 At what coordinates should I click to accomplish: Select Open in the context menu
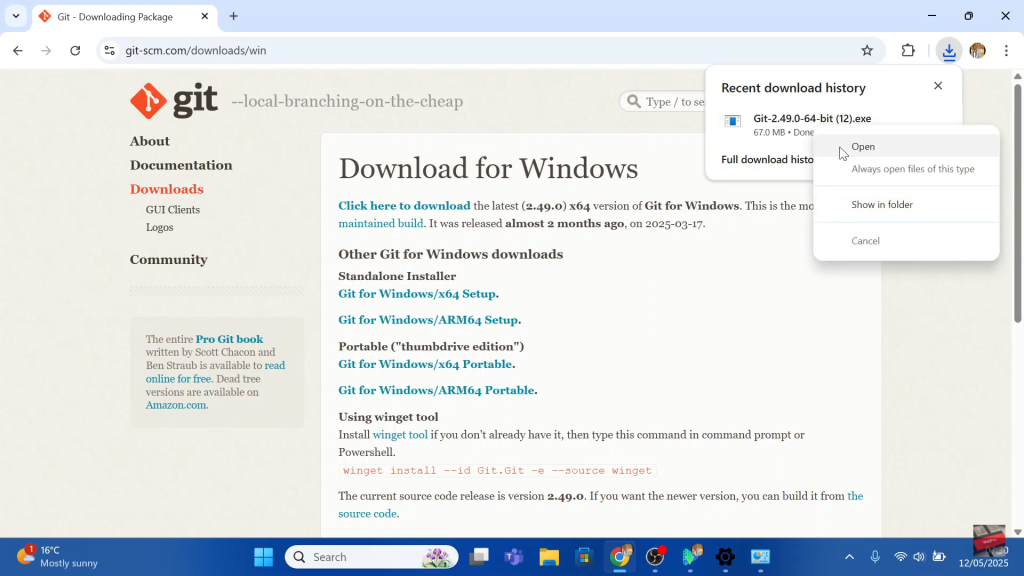[906, 147]
